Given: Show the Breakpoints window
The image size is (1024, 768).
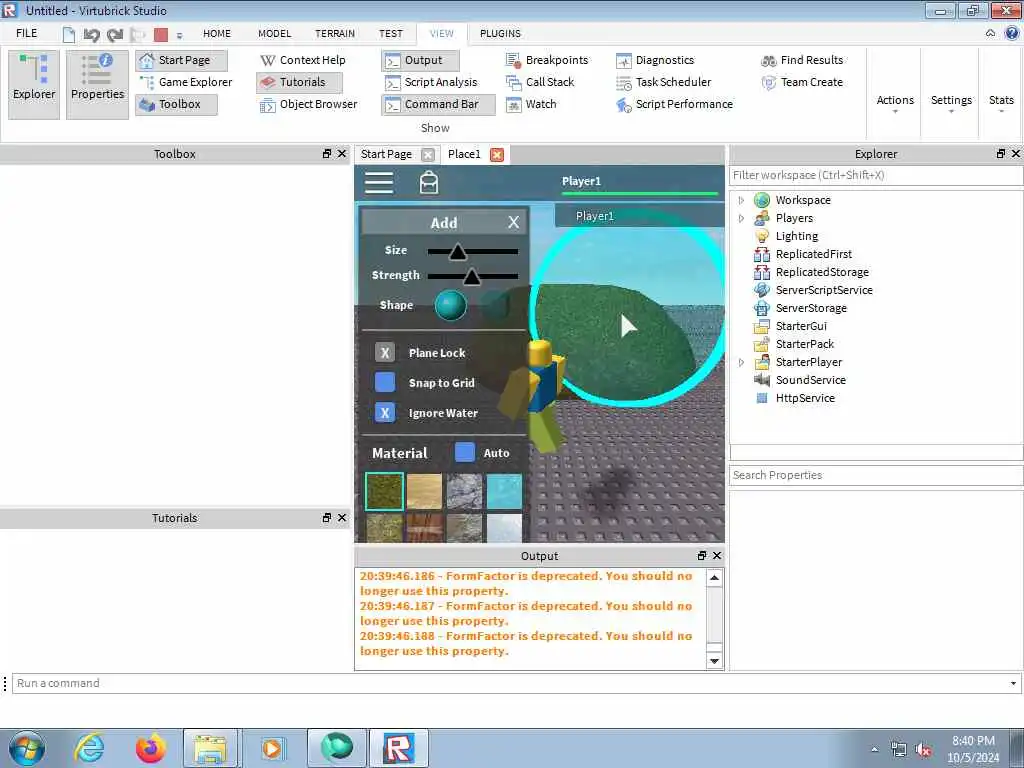Looking at the screenshot, I should click(547, 60).
